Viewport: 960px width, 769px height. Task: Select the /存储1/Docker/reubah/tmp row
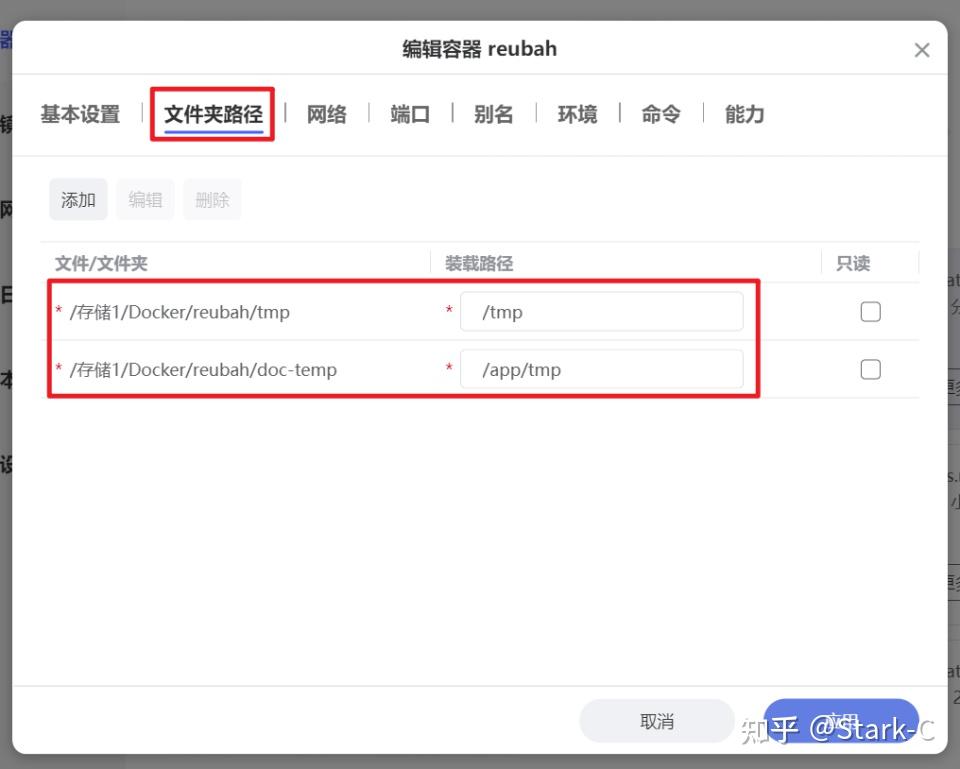click(180, 311)
